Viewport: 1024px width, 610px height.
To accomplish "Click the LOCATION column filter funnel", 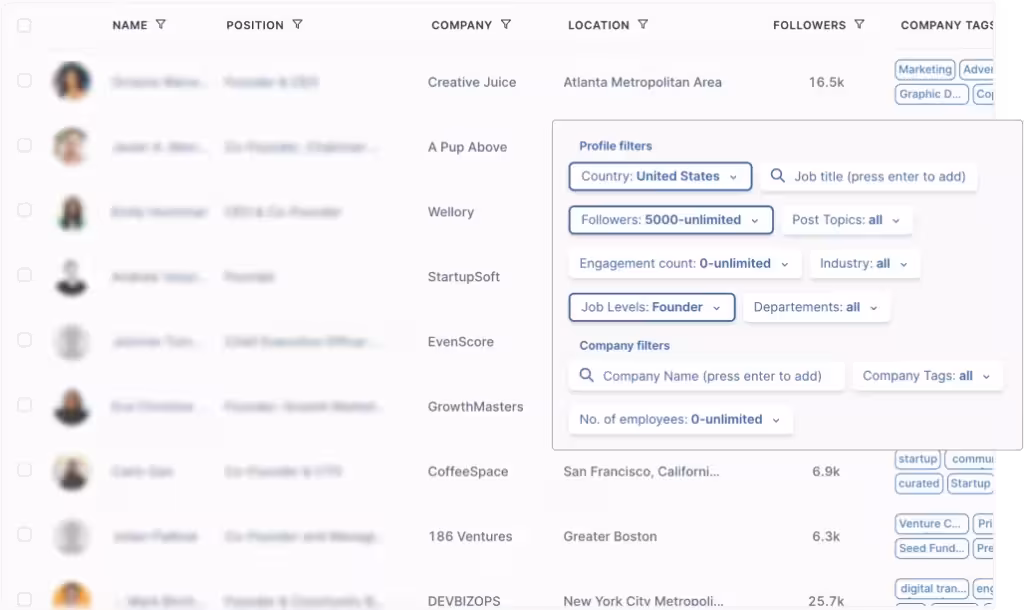I will coord(643,25).
